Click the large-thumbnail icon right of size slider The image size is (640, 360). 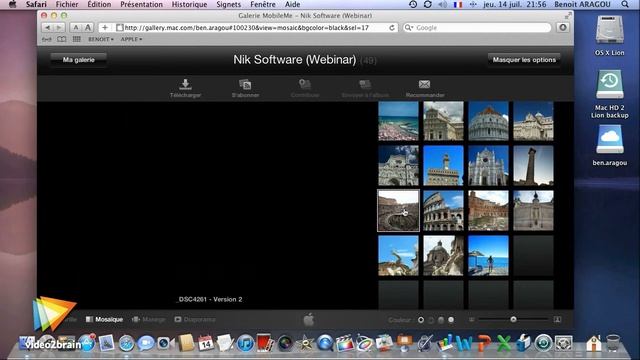tap(557, 319)
